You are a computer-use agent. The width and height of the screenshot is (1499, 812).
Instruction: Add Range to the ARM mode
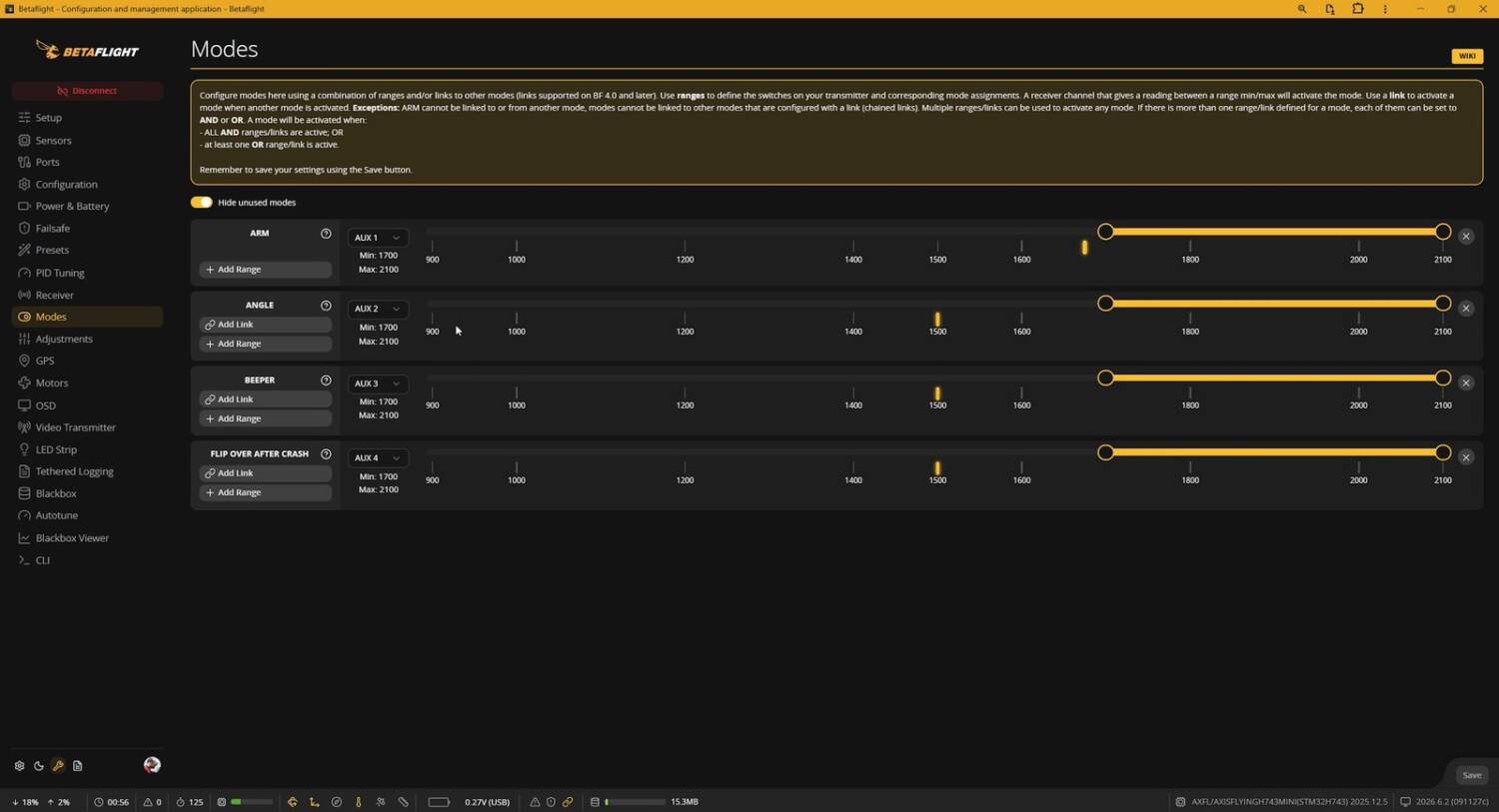pos(265,270)
